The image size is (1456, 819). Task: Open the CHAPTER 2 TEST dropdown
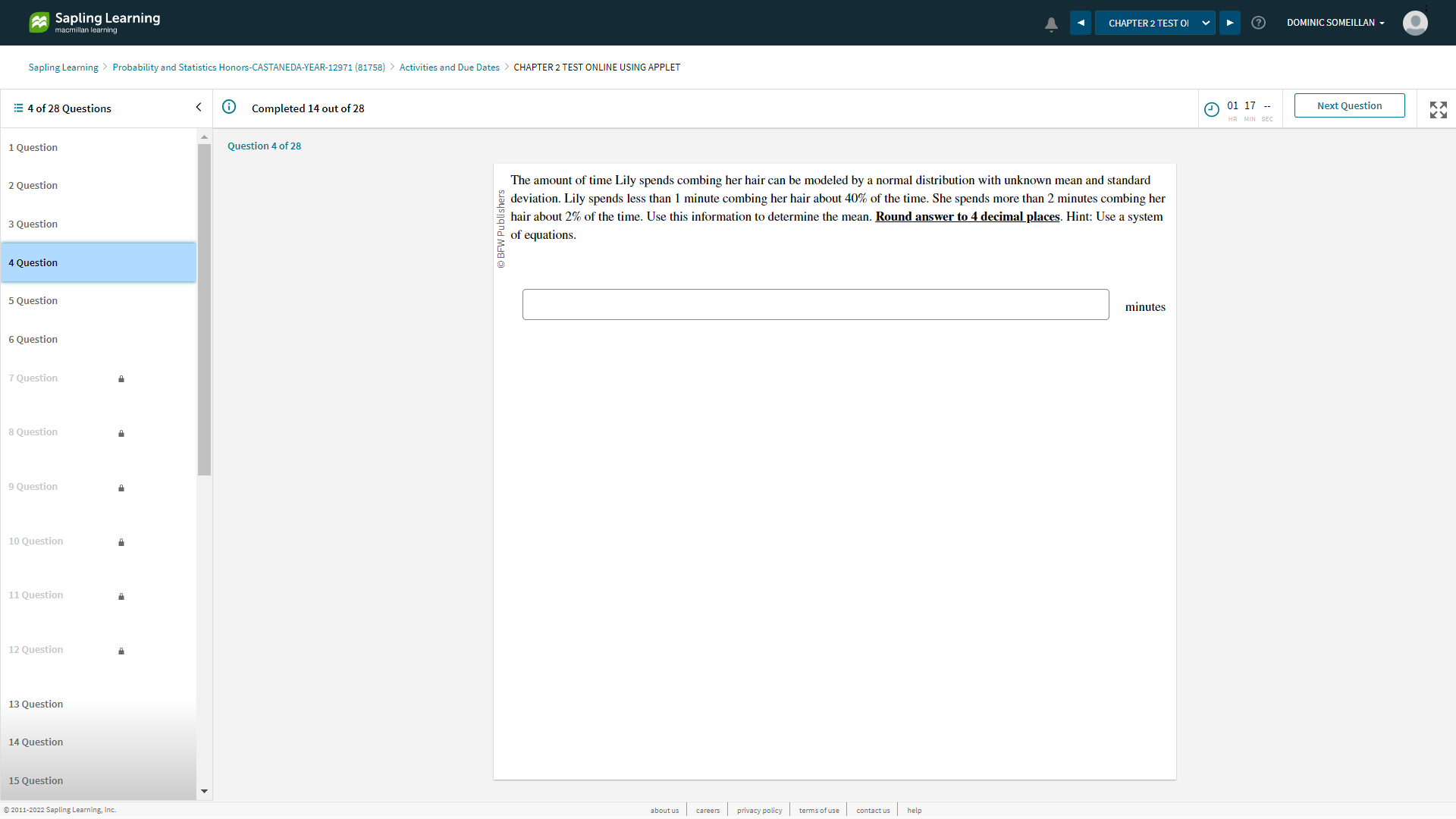1155,23
